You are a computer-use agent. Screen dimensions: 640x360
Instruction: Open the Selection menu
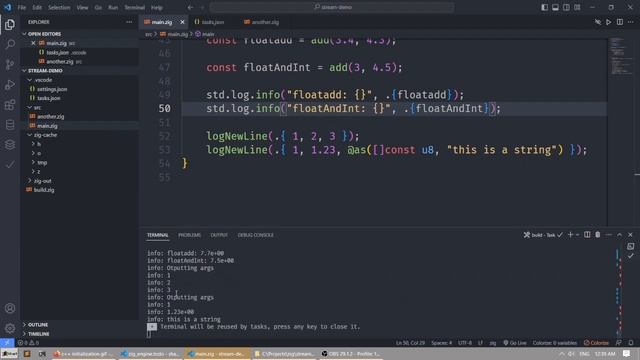point(59,7)
